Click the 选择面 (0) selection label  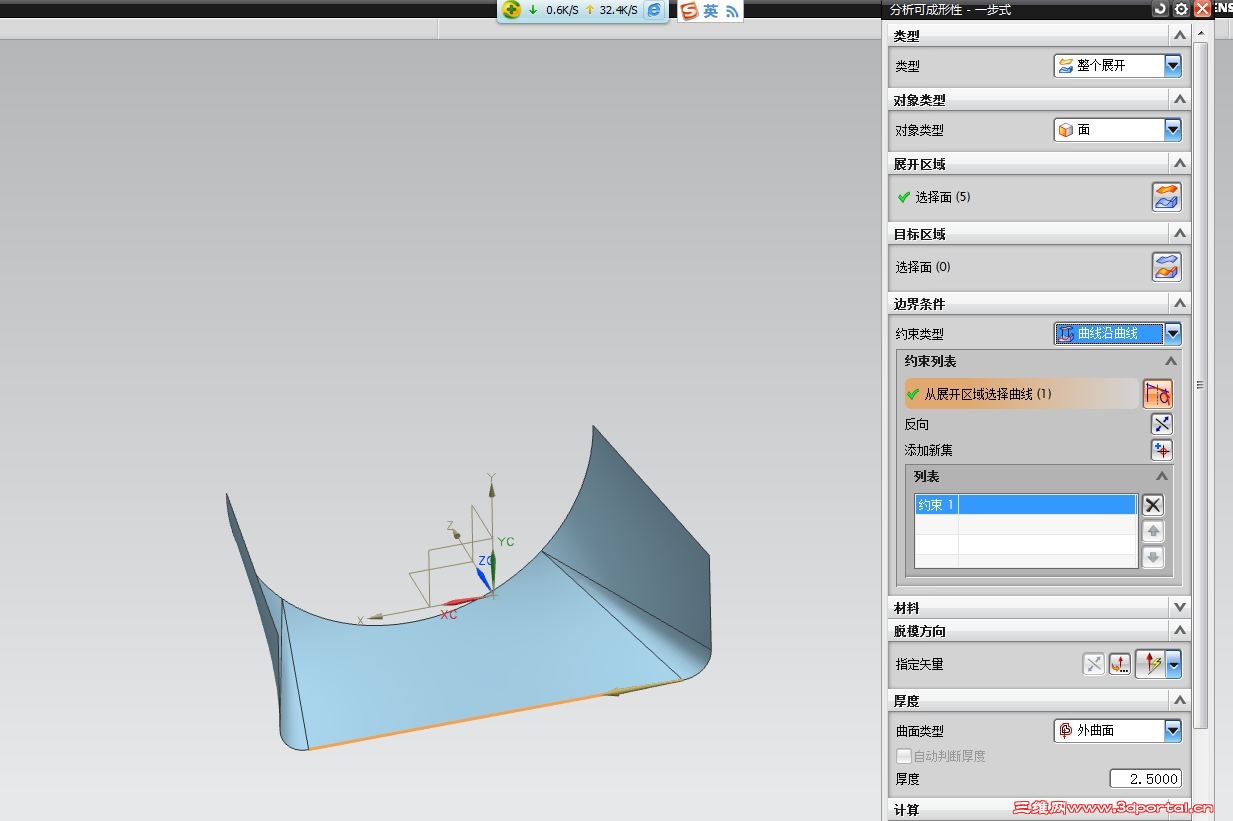pos(923,267)
